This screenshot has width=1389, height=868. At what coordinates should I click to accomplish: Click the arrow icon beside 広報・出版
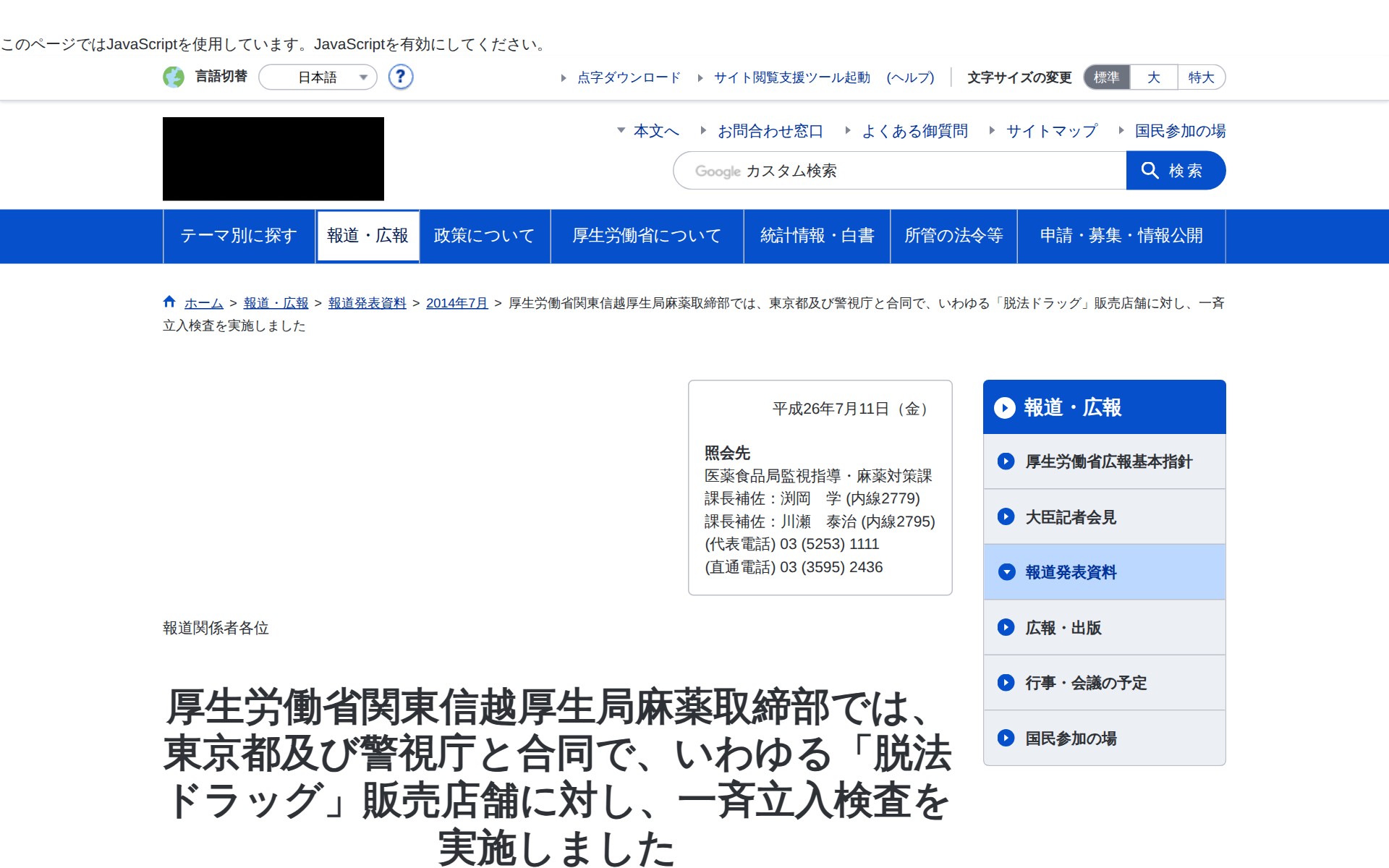pos(1006,627)
